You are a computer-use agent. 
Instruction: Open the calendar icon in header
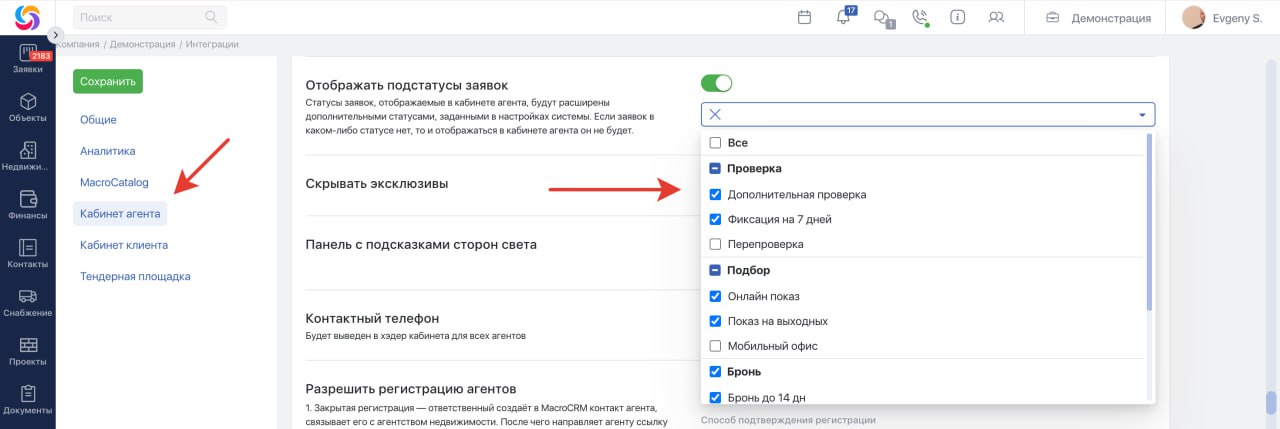[804, 17]
